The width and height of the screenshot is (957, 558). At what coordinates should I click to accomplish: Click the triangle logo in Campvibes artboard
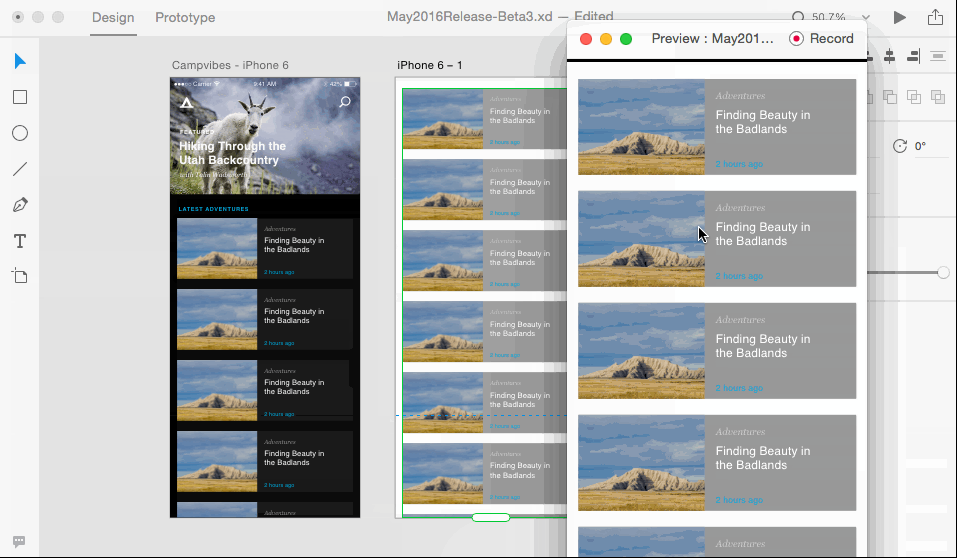pyautogui.click(x=187, y=103)
